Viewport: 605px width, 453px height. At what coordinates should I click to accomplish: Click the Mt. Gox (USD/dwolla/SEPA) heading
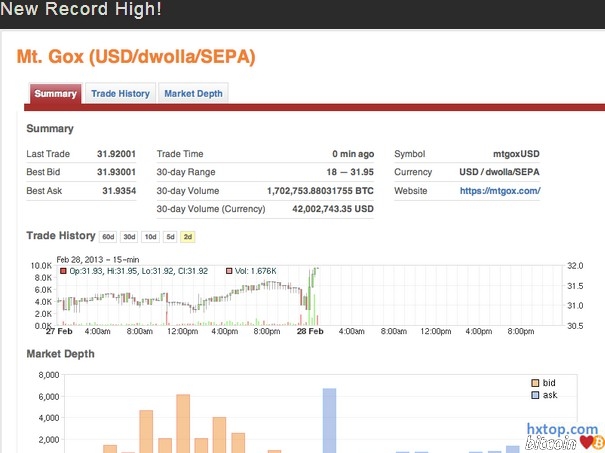(136, 57)
